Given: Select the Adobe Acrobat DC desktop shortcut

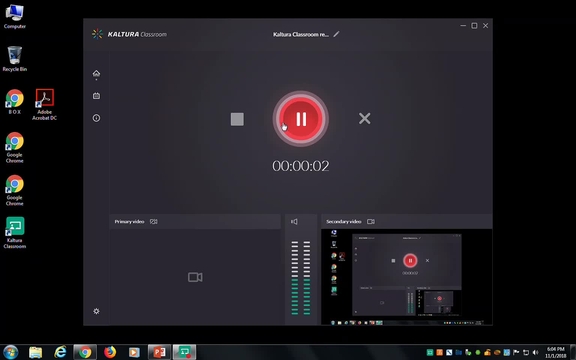Looking at the screenshot, I should click(x=44, y=105).
